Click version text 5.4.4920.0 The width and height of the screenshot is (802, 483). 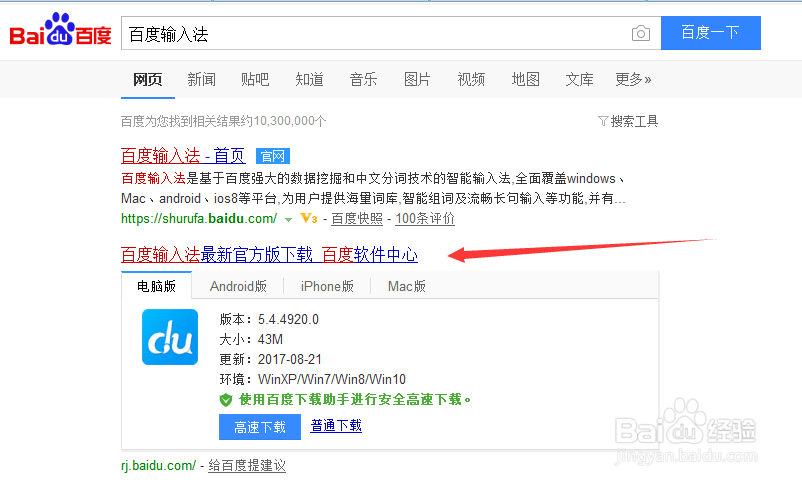(288, 320)
